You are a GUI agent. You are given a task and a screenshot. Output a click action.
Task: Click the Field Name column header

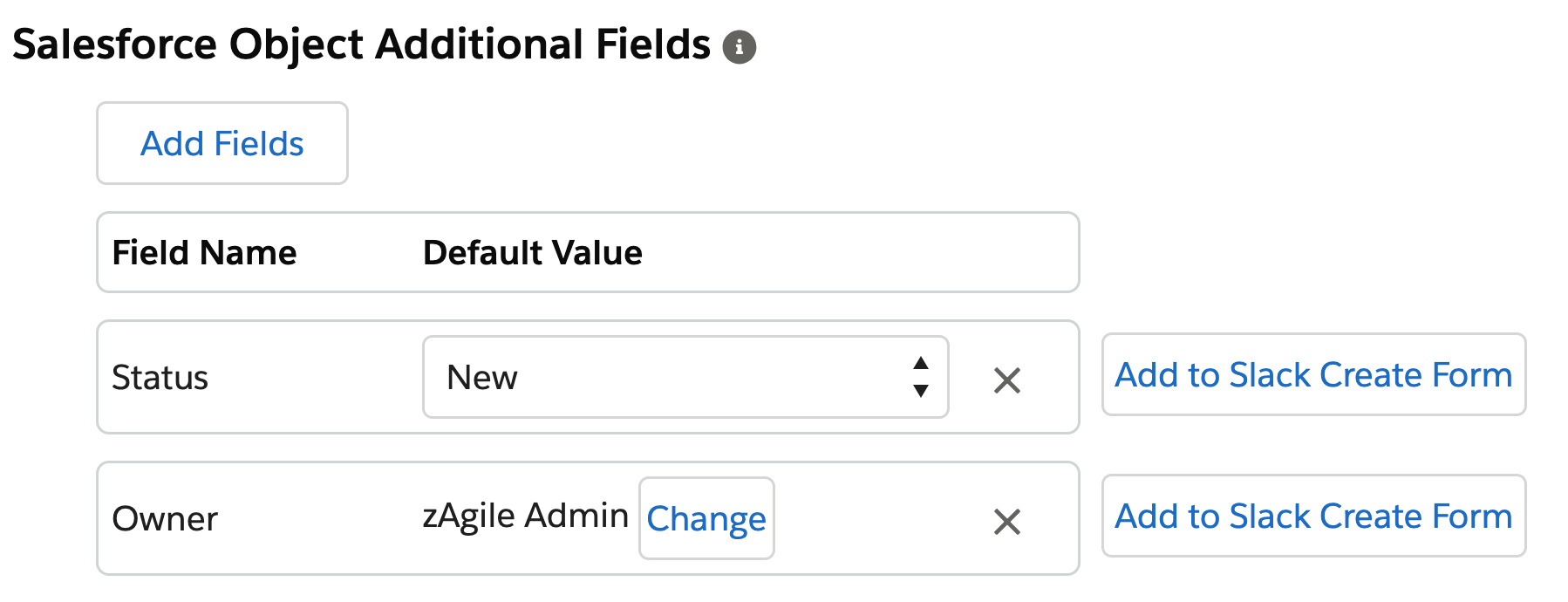(204, 253)
